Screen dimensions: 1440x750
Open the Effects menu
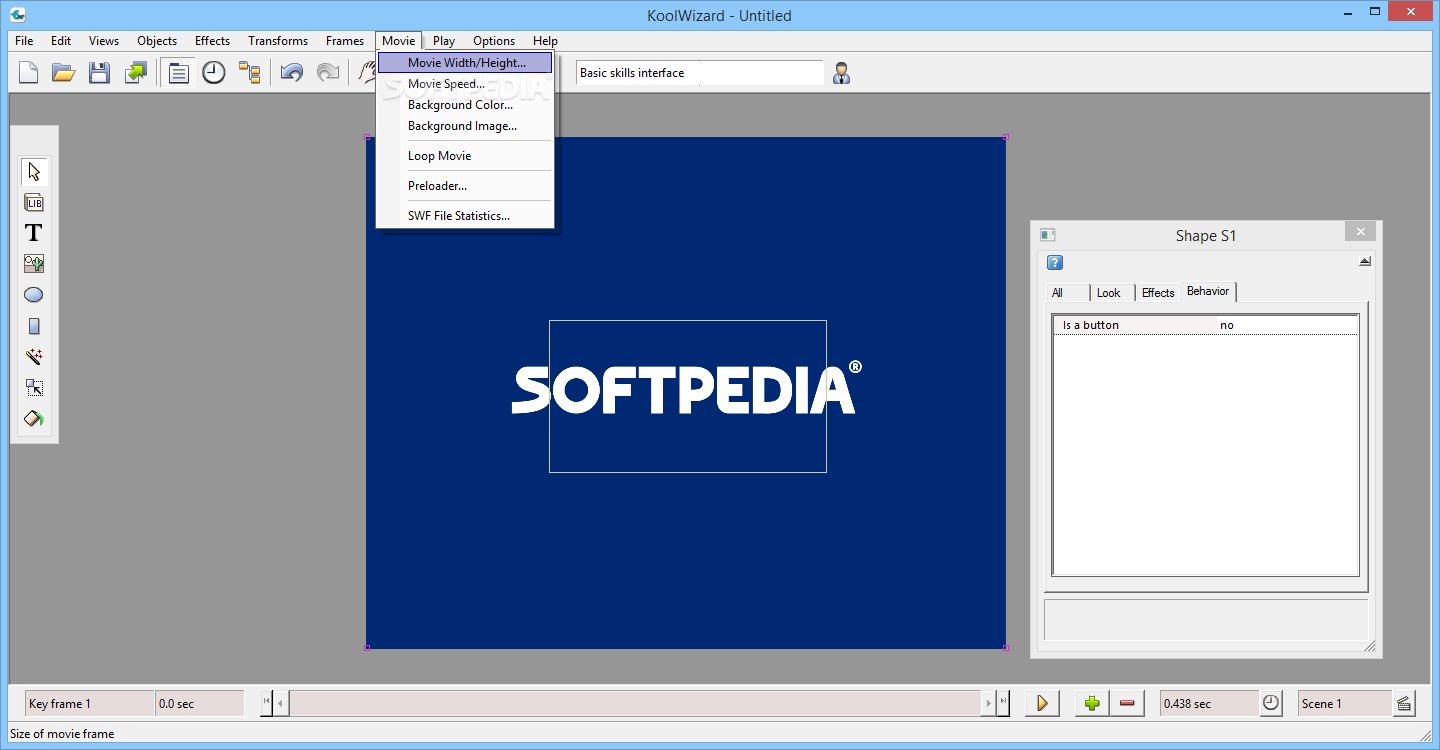212,41
